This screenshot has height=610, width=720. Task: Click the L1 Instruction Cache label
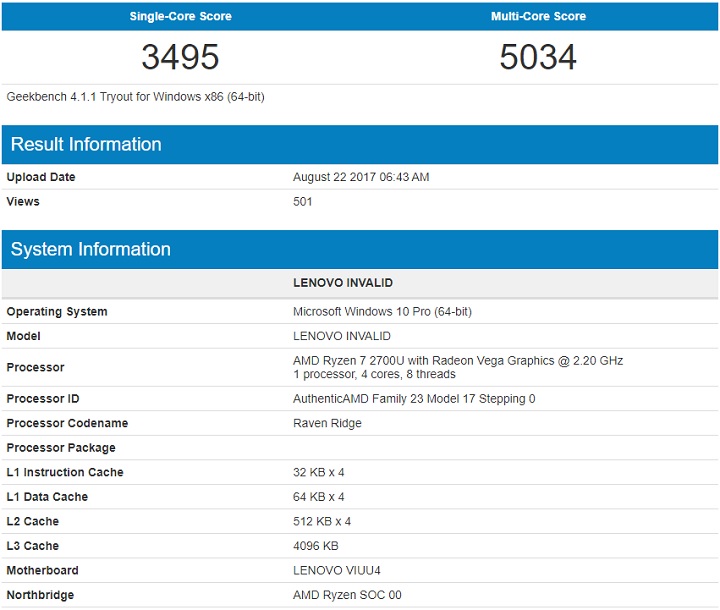click(x=65, y=472)
